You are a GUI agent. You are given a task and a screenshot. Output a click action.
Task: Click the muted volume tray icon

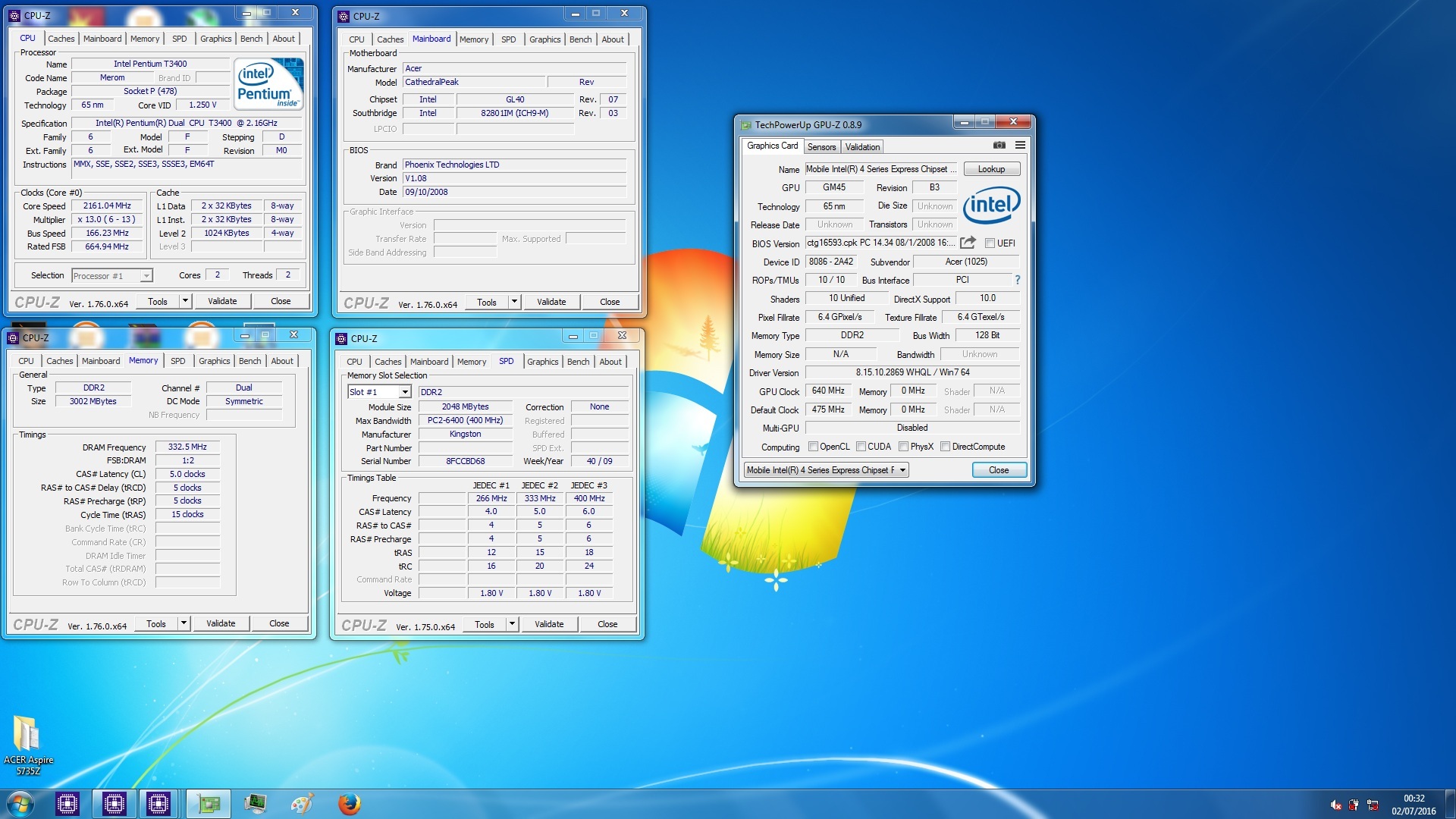pyautogui.click(x=1335, y=805)
